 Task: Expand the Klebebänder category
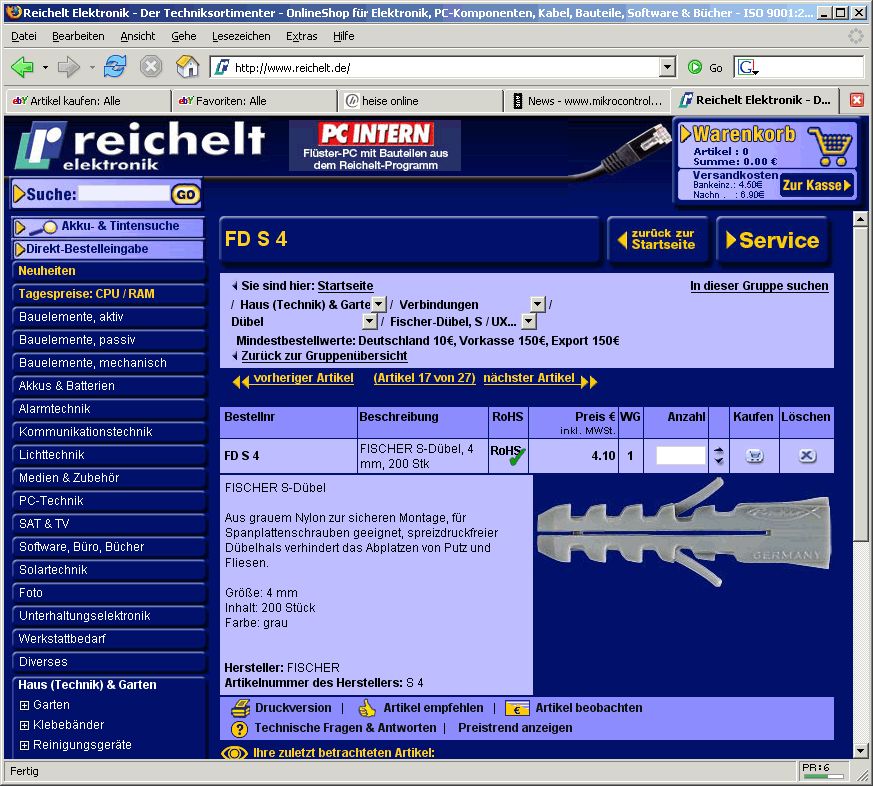coord(25,725)
